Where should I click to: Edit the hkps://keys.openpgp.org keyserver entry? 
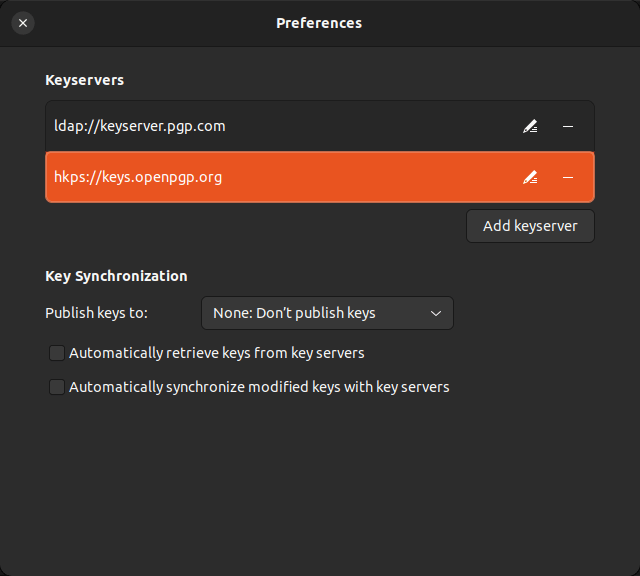(530, 177)
